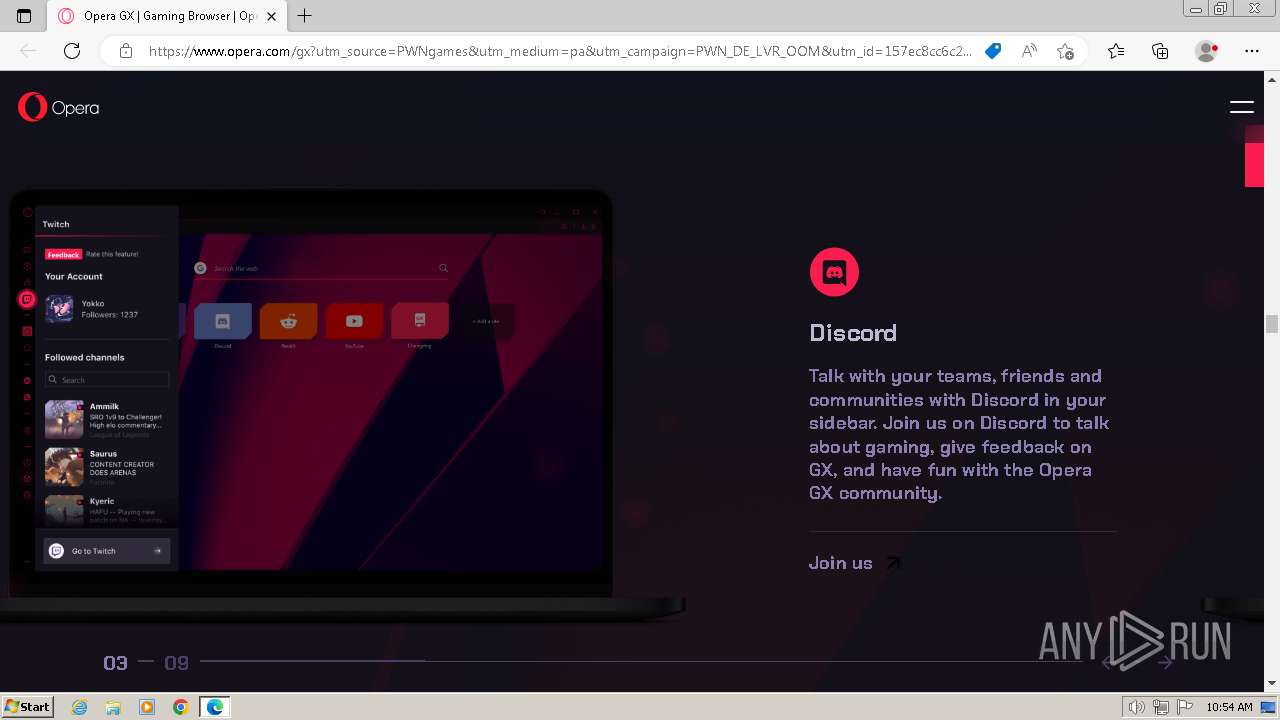Click the Discord circular icon
1280x720 pixels.
pyautogui.click(x=834, y=272)
